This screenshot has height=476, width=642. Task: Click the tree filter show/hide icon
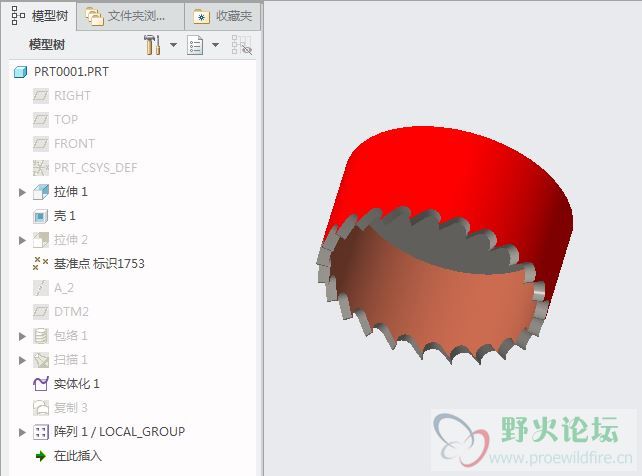click(242, 45)
